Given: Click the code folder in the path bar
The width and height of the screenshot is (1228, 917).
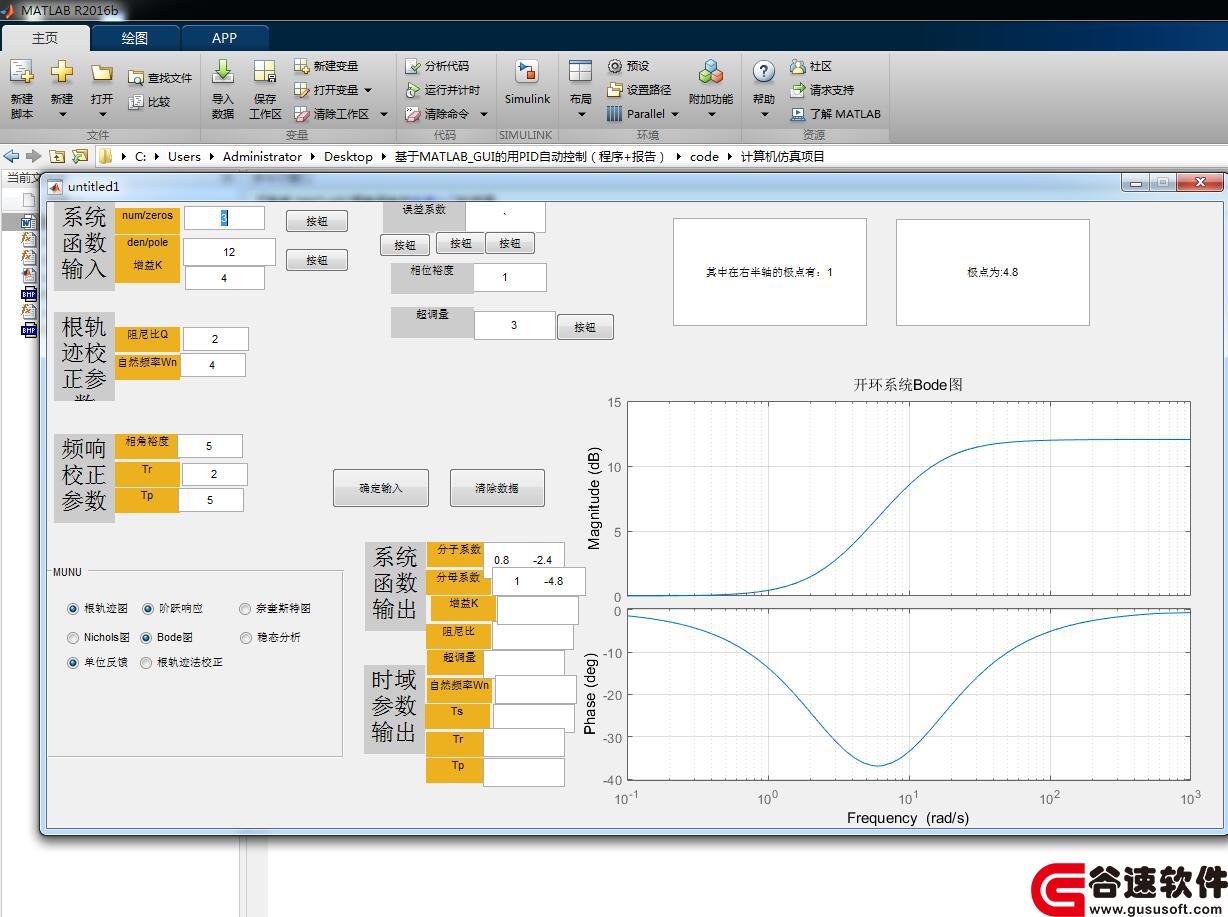Looking at the screenshot, I should pyautogui.click(x=704, y=156).
